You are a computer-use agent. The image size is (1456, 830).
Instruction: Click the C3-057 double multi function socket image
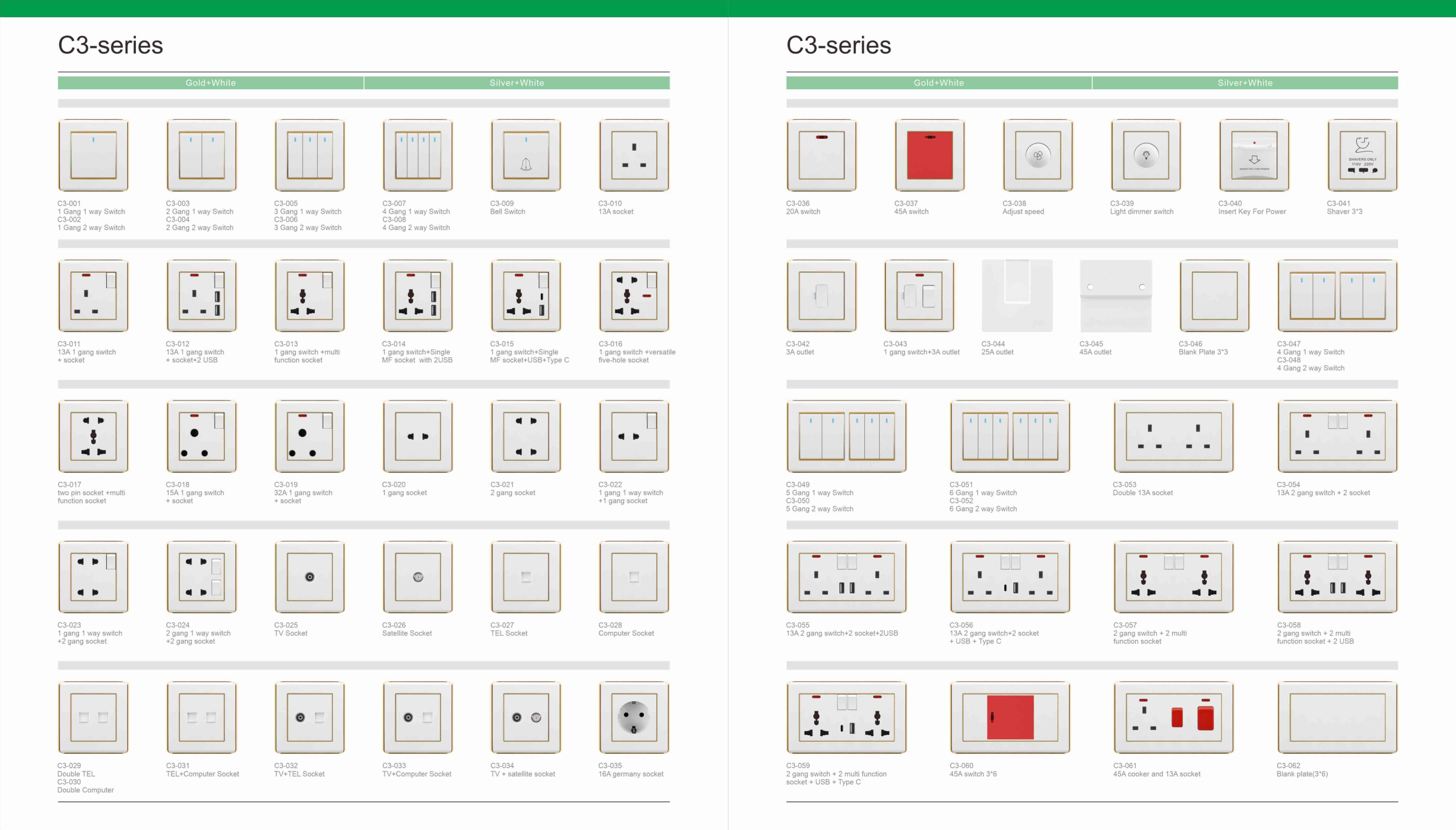[x=1174, y=577]
